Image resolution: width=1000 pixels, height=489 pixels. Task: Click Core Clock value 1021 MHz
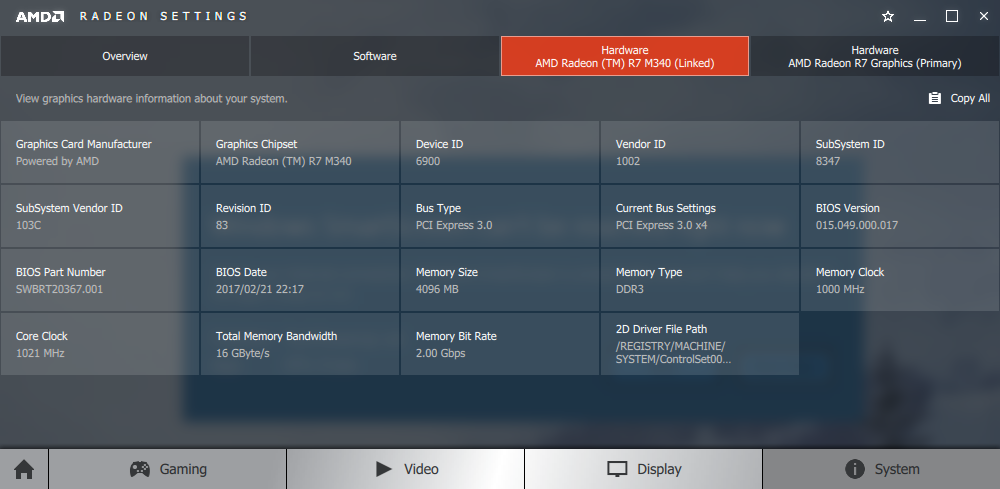point(40,353)
